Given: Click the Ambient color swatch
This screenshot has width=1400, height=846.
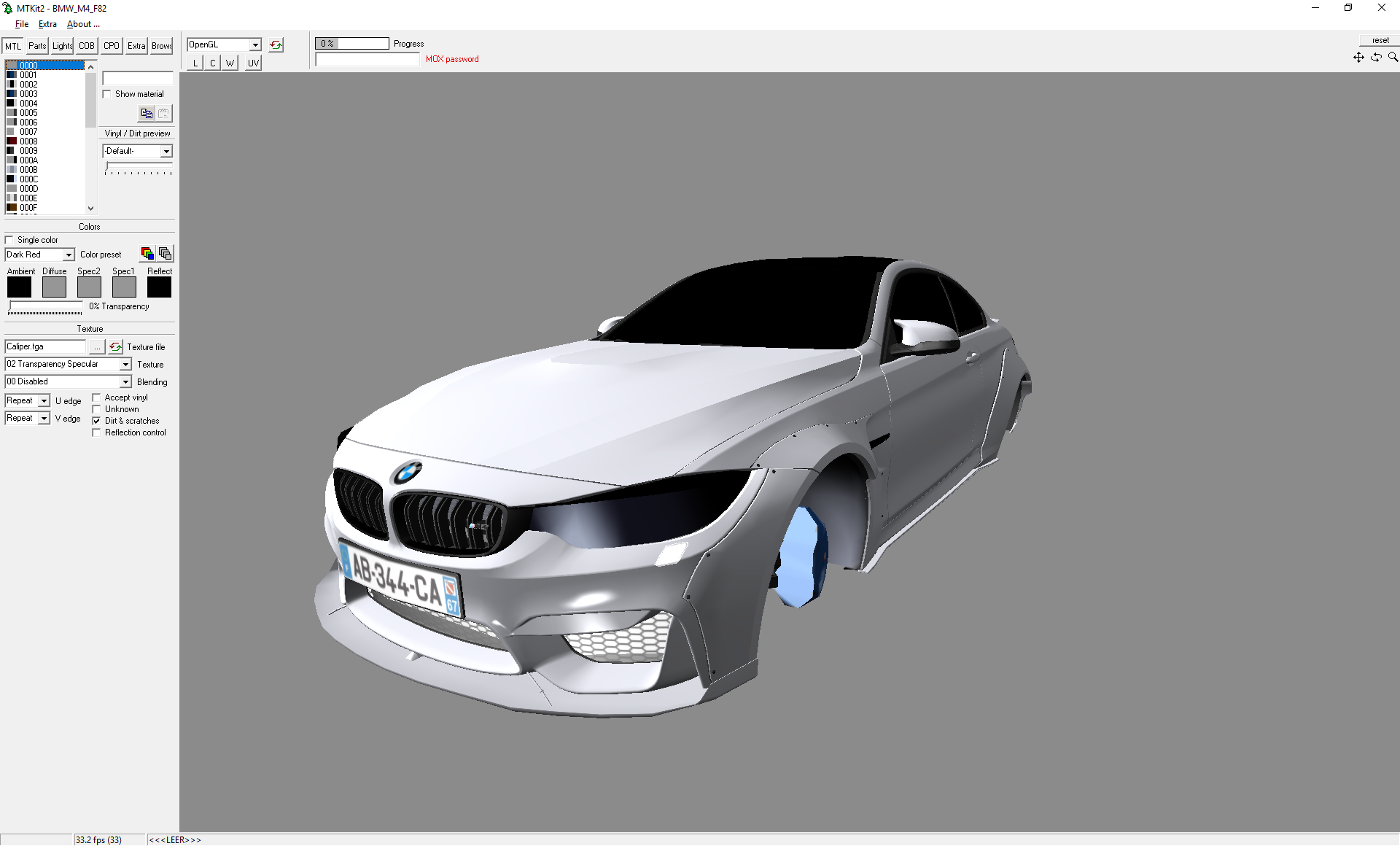Looking at the screenshot, I should (x=20, y=287).
